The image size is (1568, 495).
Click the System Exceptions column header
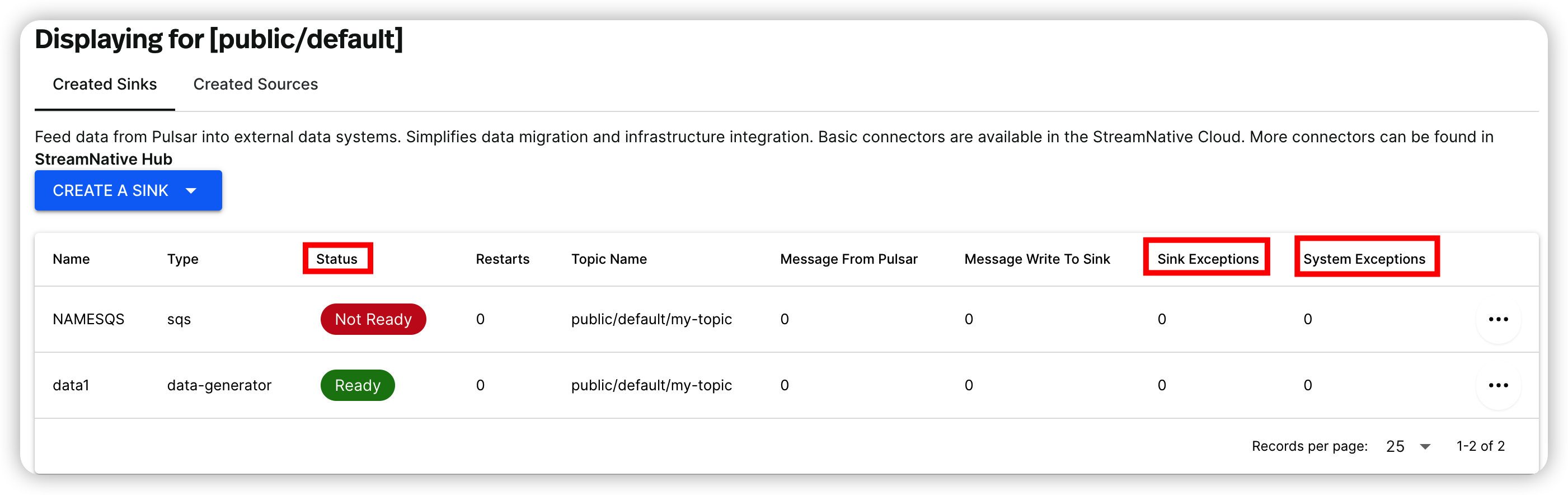1365,259
